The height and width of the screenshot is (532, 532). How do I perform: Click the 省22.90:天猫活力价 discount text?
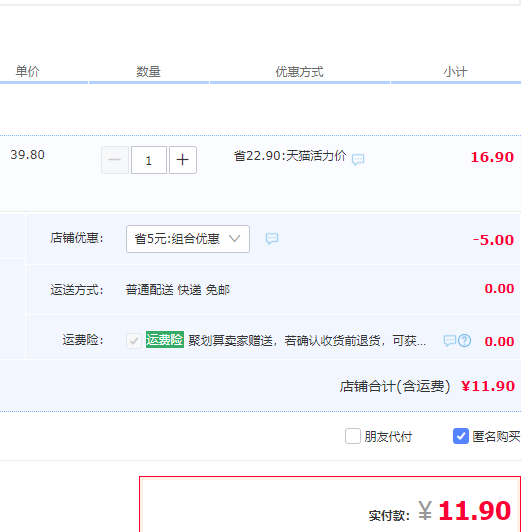pyautogui.click(x=290, y=156)
